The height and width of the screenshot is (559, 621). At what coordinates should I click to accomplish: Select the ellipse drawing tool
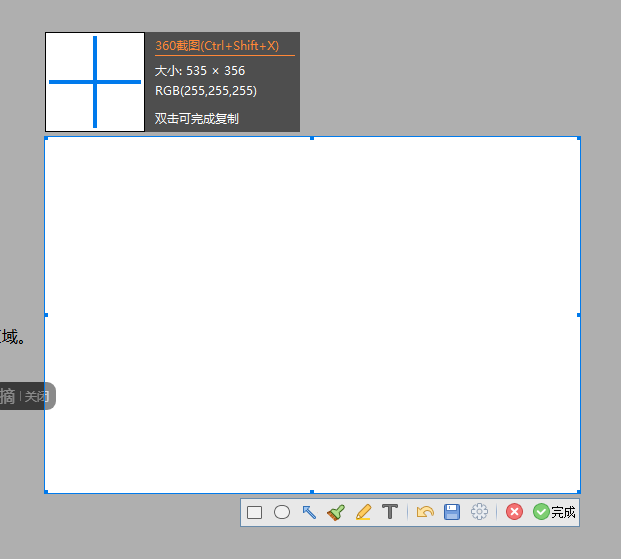(x=282, y=512)
